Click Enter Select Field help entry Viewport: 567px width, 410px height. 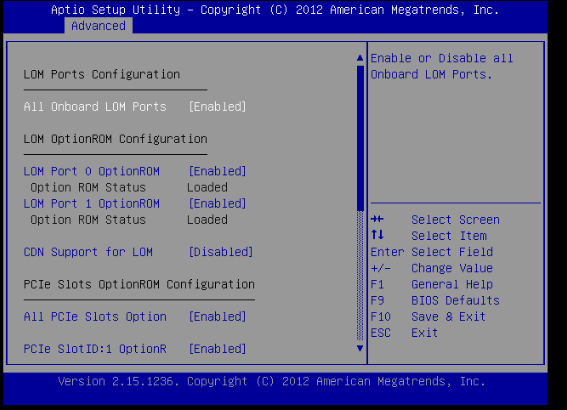[432, 252]
